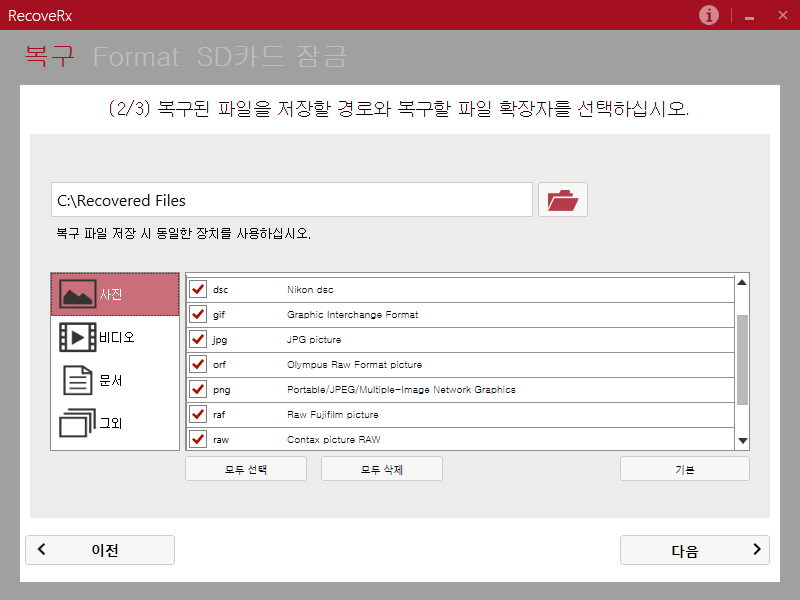Open the SD카드 잠금 tab
The height and width of the screenshot is (600, 800).
(271, 57)
